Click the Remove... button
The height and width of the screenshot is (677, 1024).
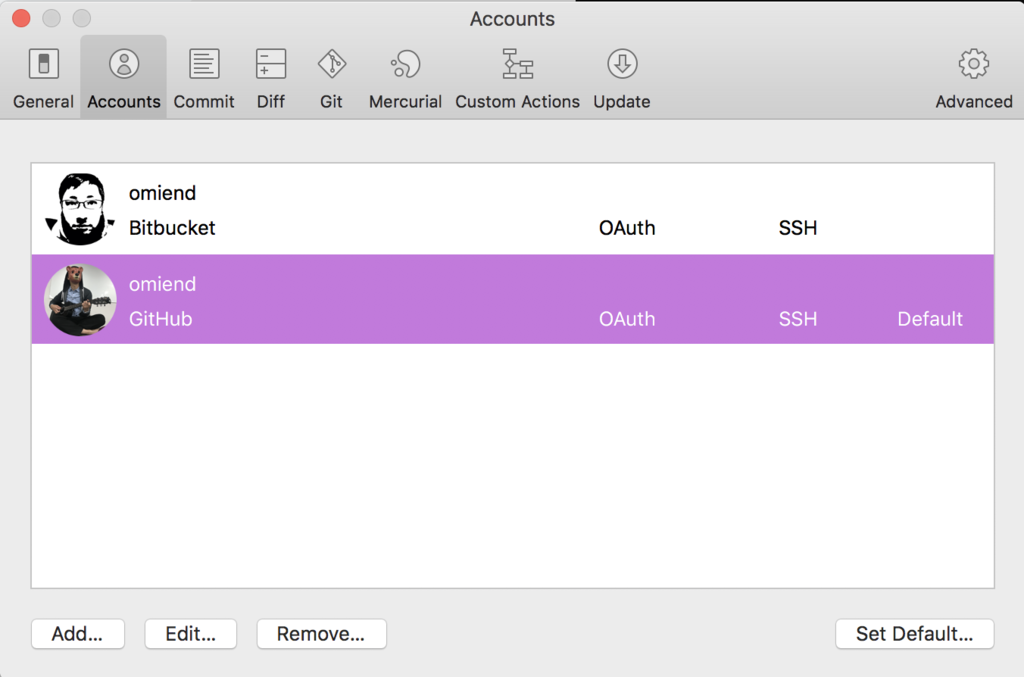(x=321, y=634)
